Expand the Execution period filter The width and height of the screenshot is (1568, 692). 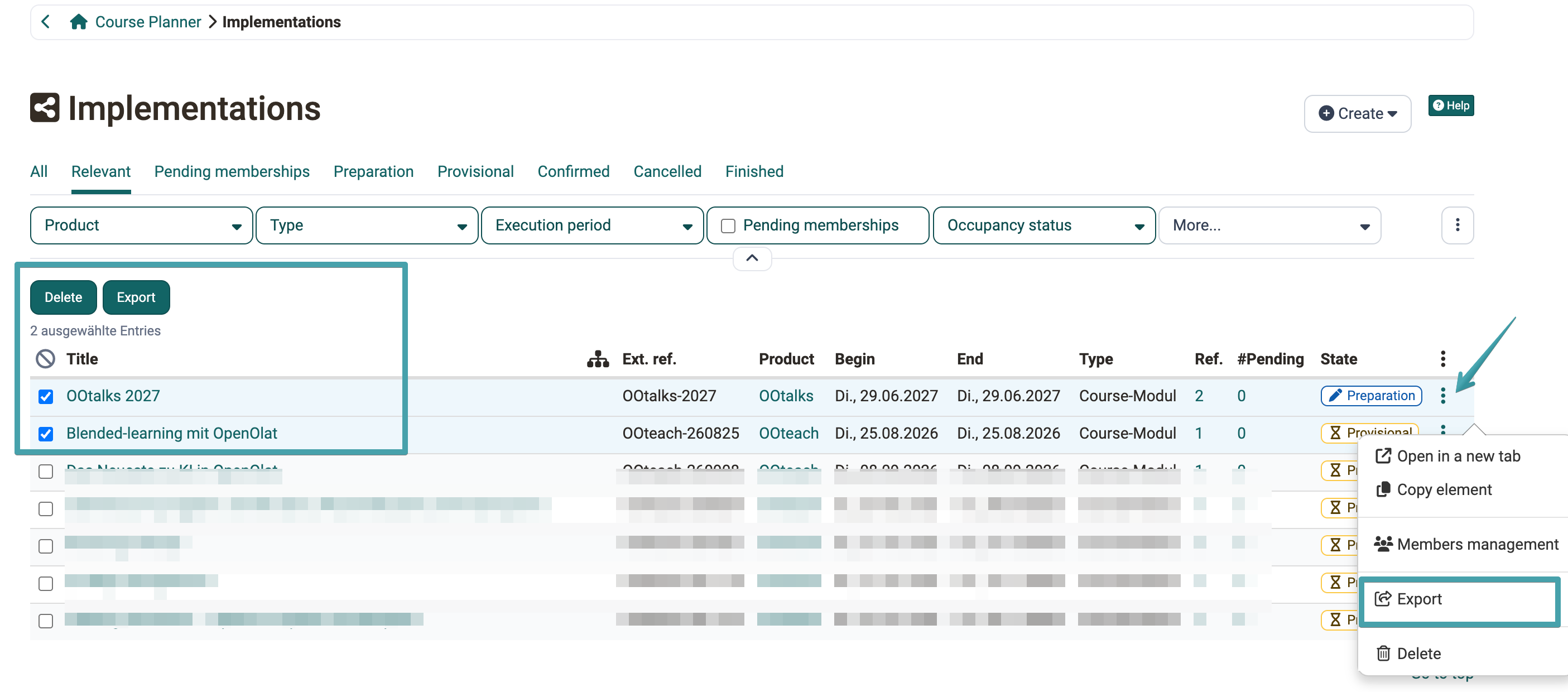pyautogui.click(x=592, y=226)
